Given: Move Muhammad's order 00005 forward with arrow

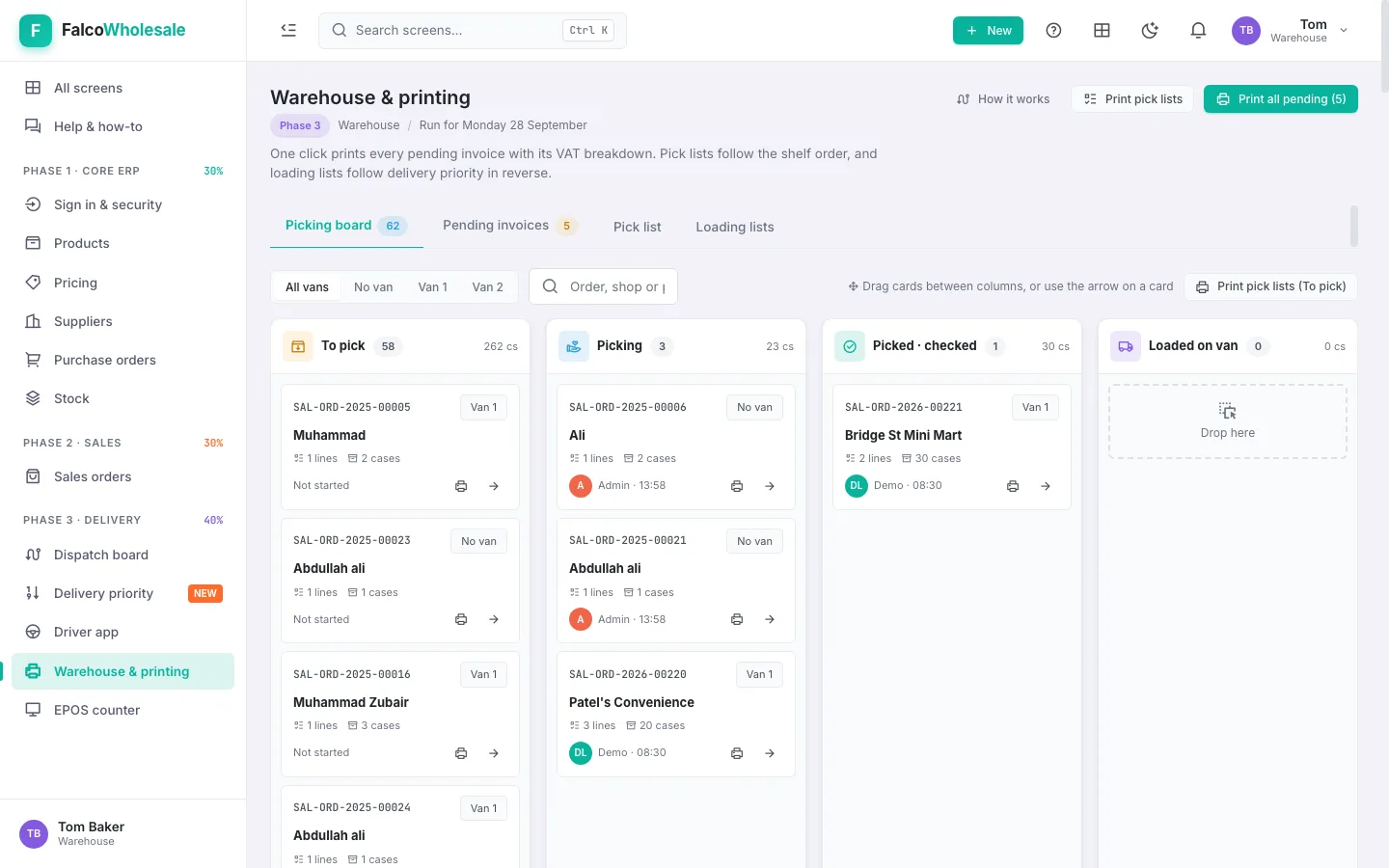Looking at the screenshot, I should coord(494,486).
